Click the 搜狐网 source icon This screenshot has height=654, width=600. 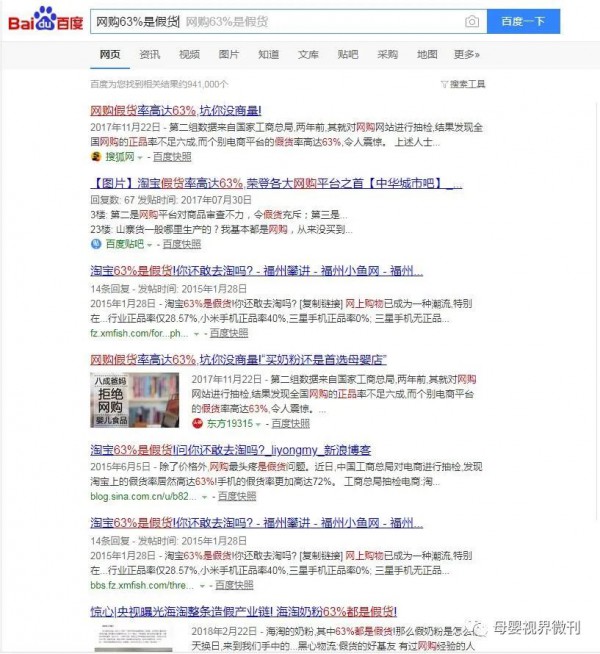96,157
